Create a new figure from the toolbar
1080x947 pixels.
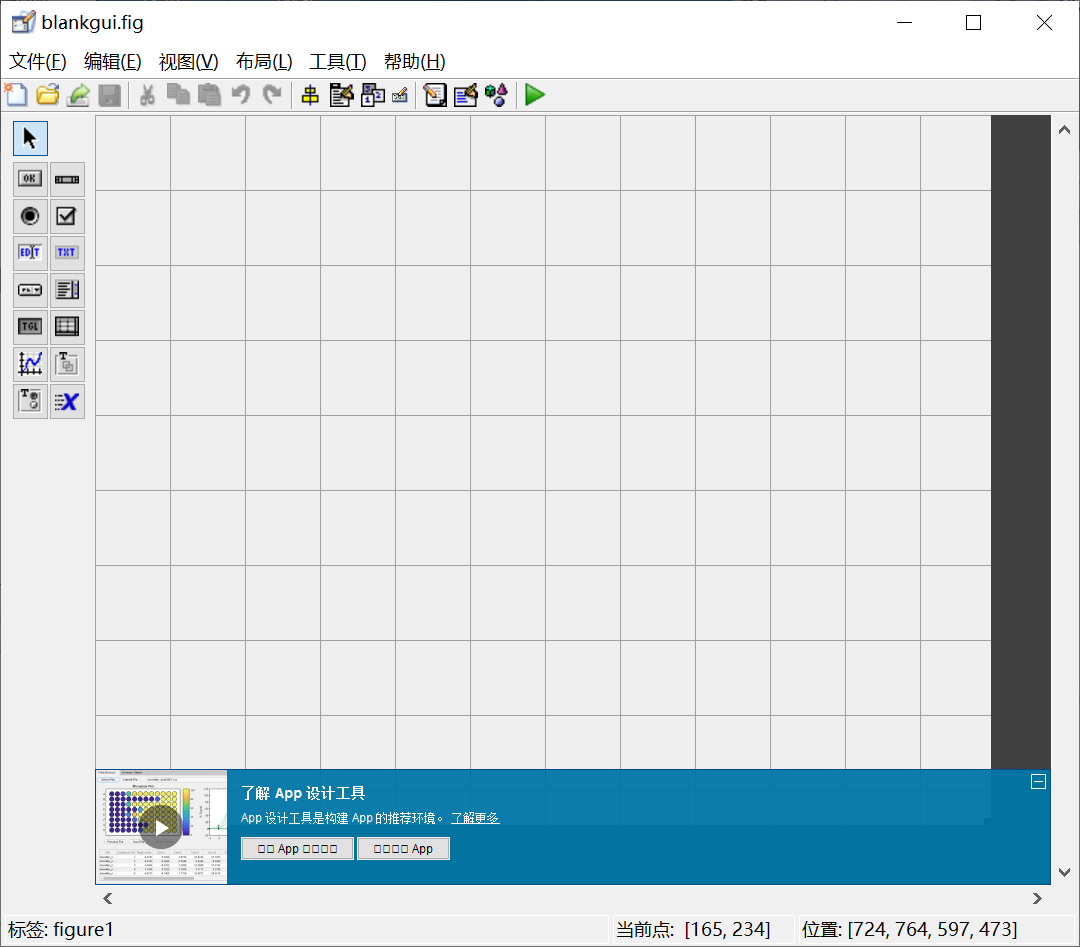pos(17,94)
